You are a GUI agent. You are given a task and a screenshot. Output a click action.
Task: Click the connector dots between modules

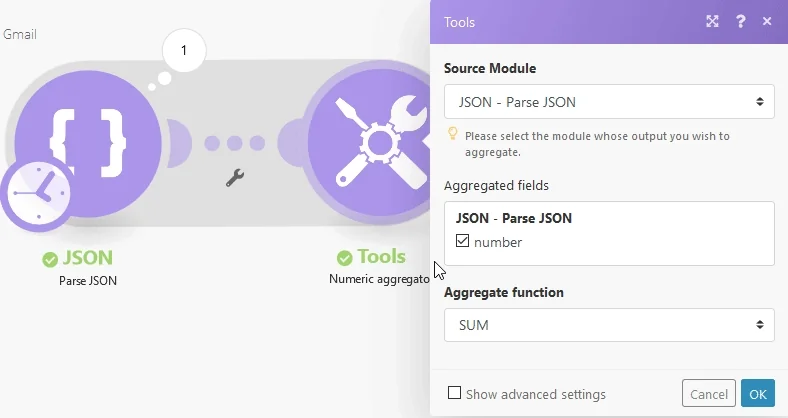tap(235, 143)
